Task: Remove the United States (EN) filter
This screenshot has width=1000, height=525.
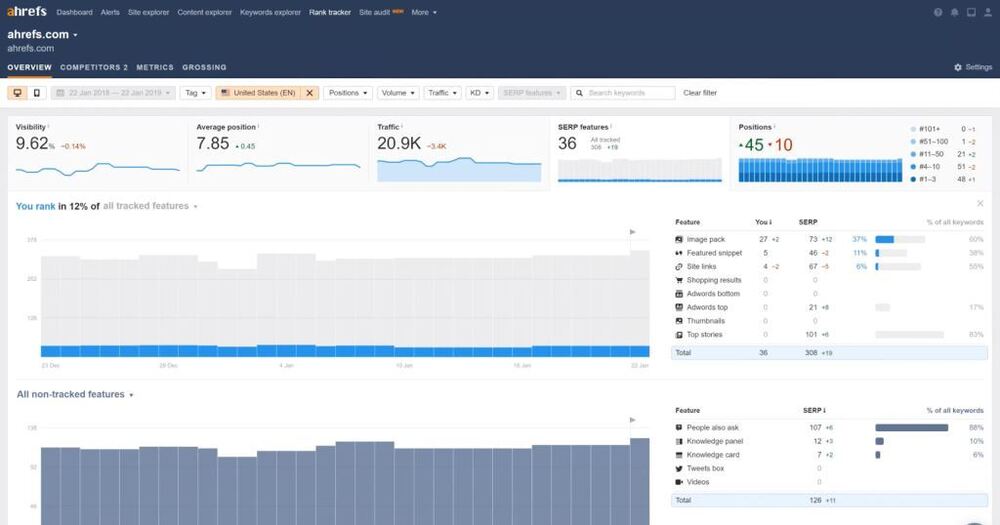Action: 309,93
